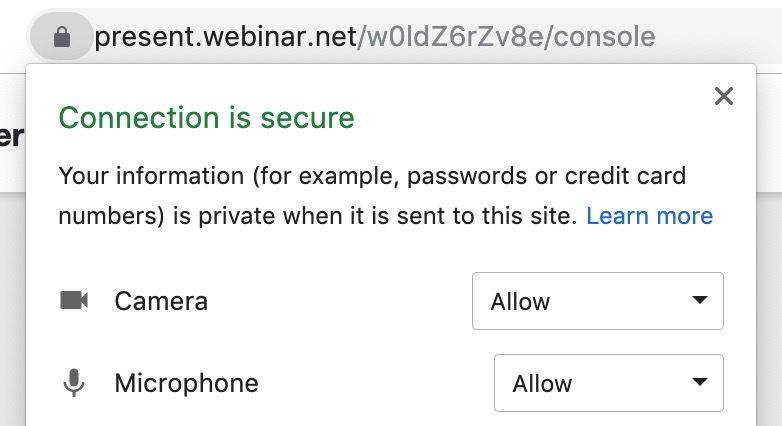
Task: Open the Microphone permission dropdown
Action: point(608,383)
